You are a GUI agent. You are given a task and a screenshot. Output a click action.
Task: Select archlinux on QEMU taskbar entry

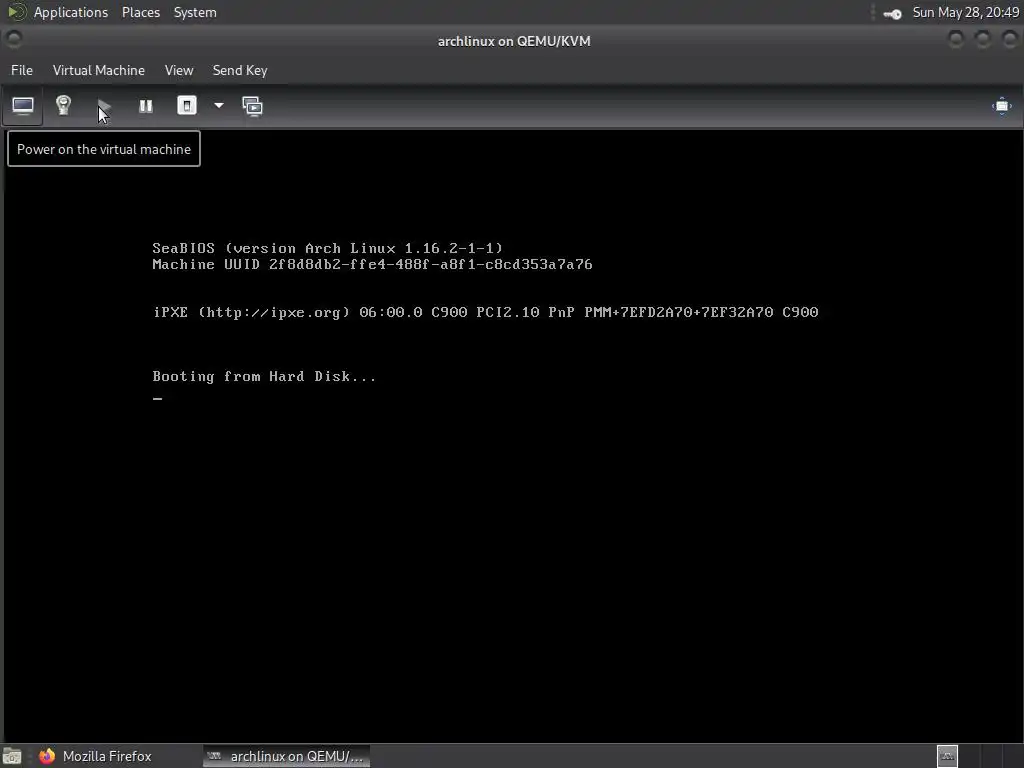coord(286,756)
